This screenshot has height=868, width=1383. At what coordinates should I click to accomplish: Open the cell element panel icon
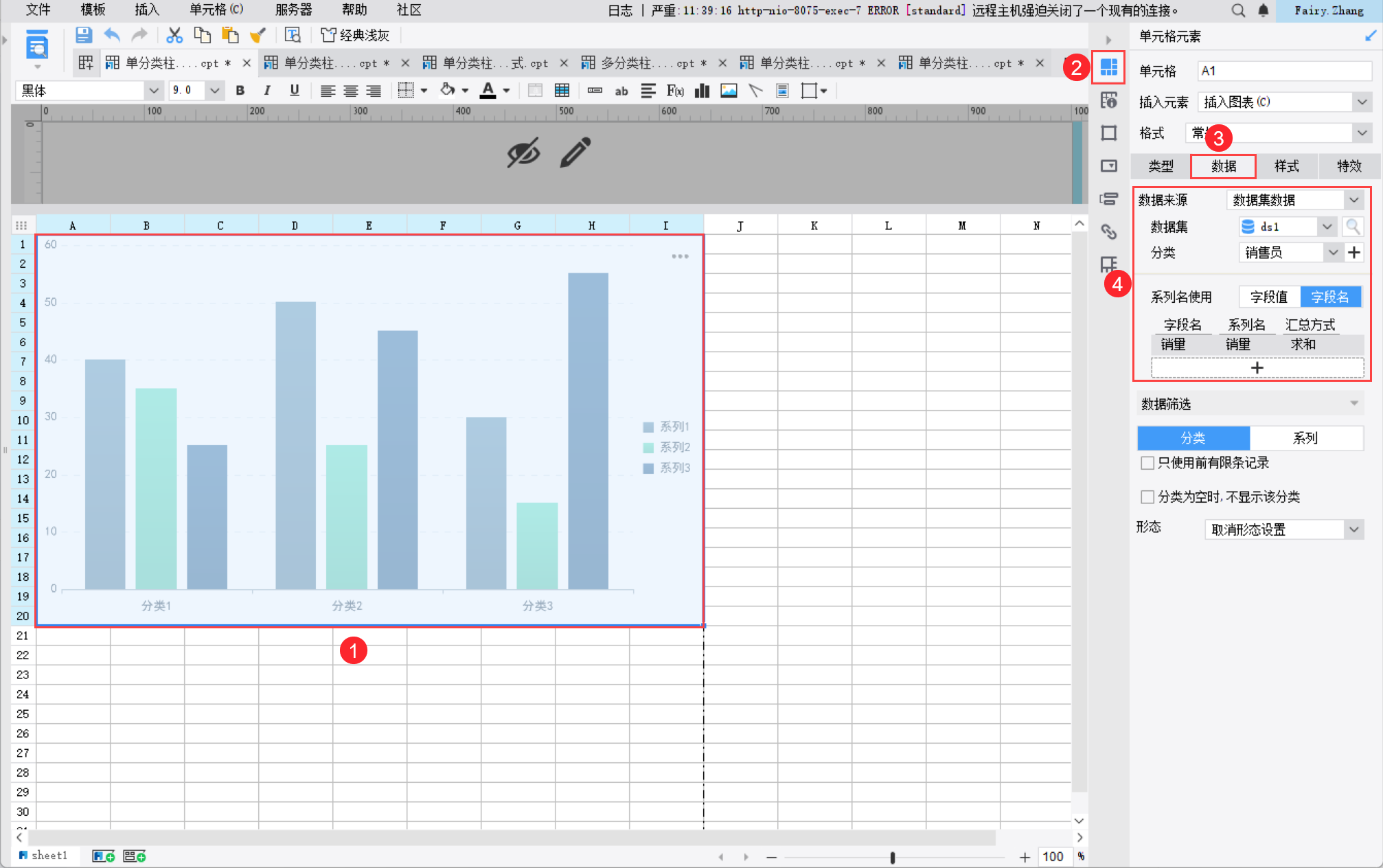(1108, 67)
